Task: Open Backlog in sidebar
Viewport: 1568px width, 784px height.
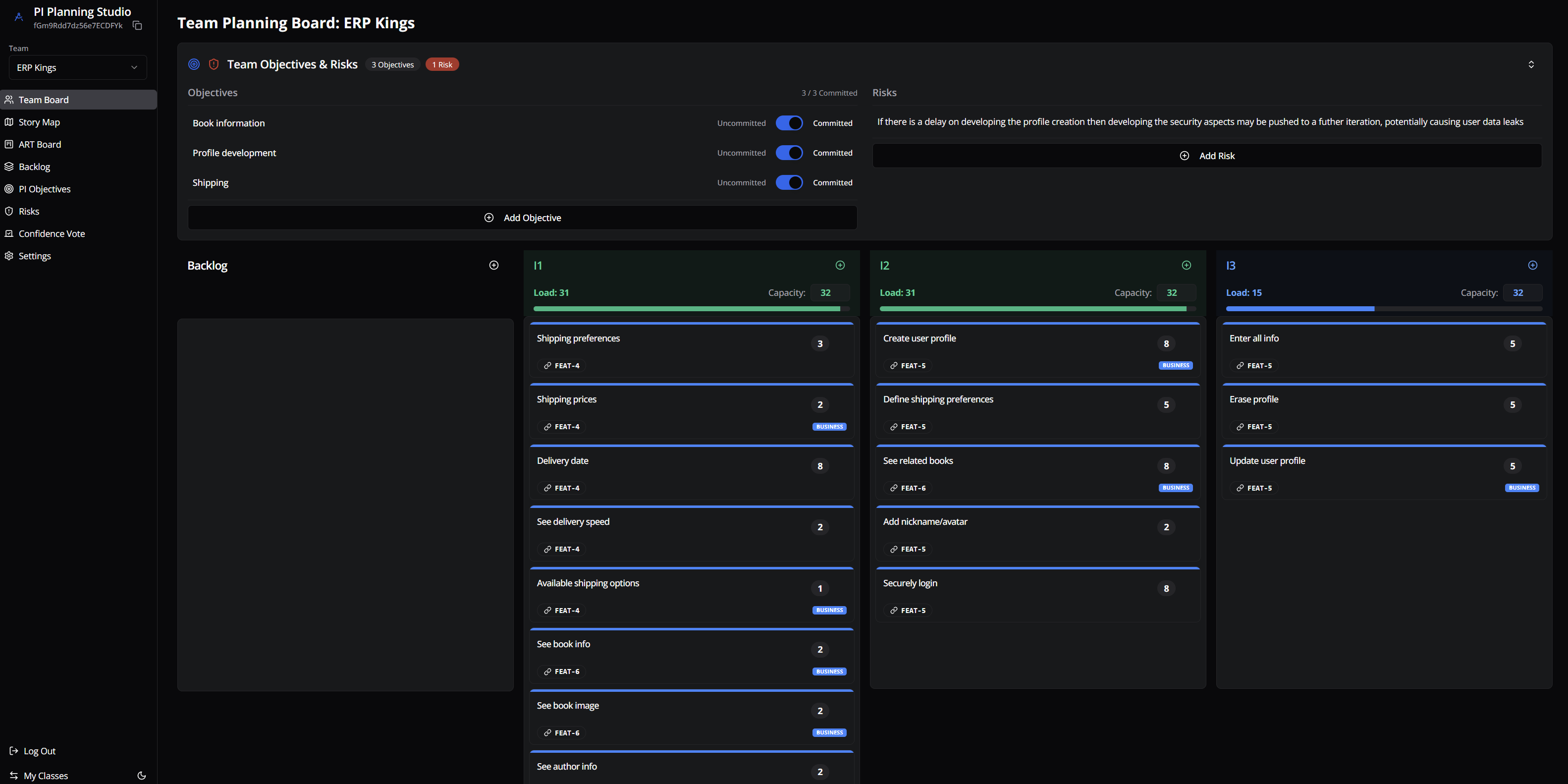Action: (x=78, y=167)
